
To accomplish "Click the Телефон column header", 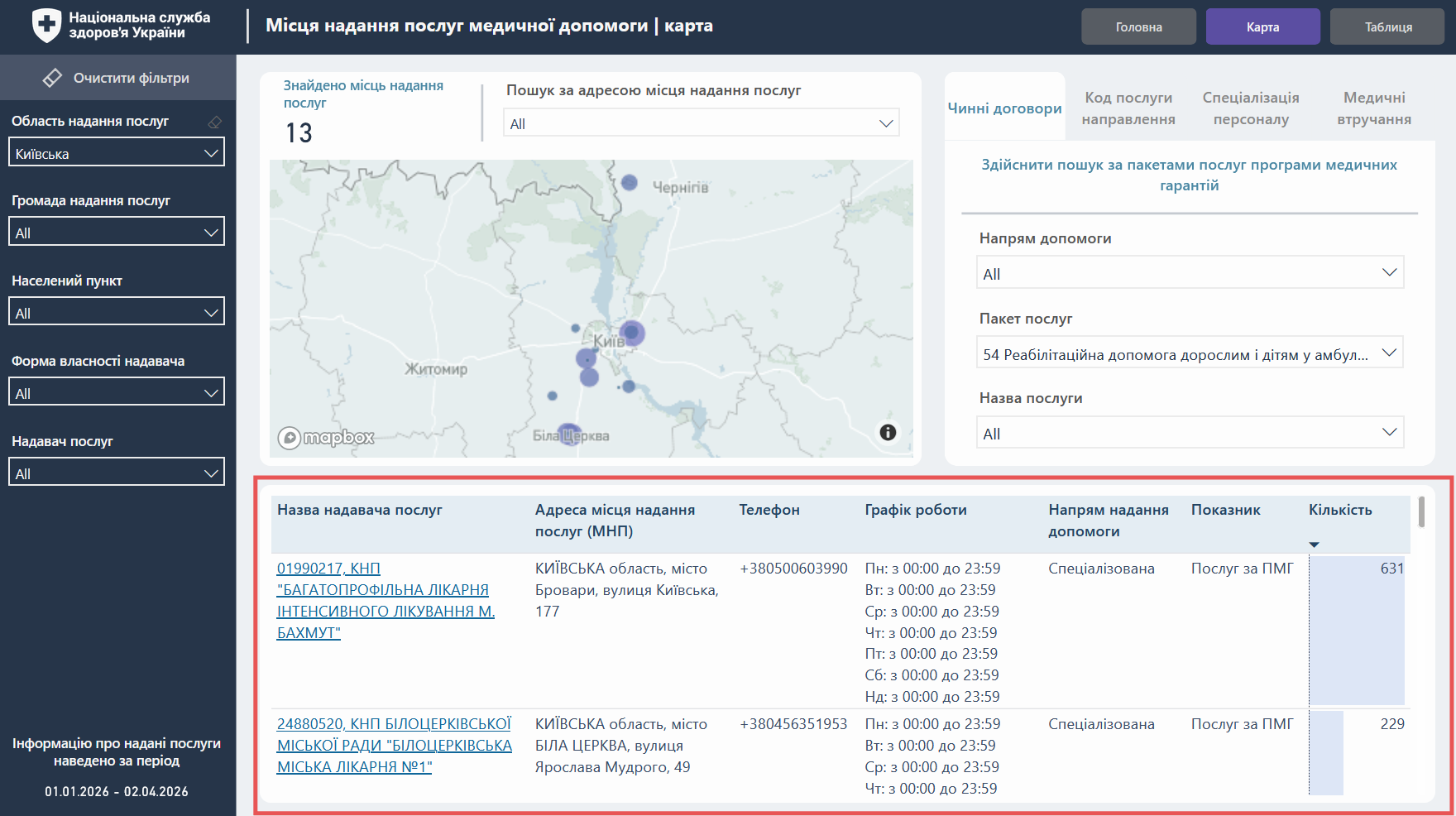I will [769, 510].
